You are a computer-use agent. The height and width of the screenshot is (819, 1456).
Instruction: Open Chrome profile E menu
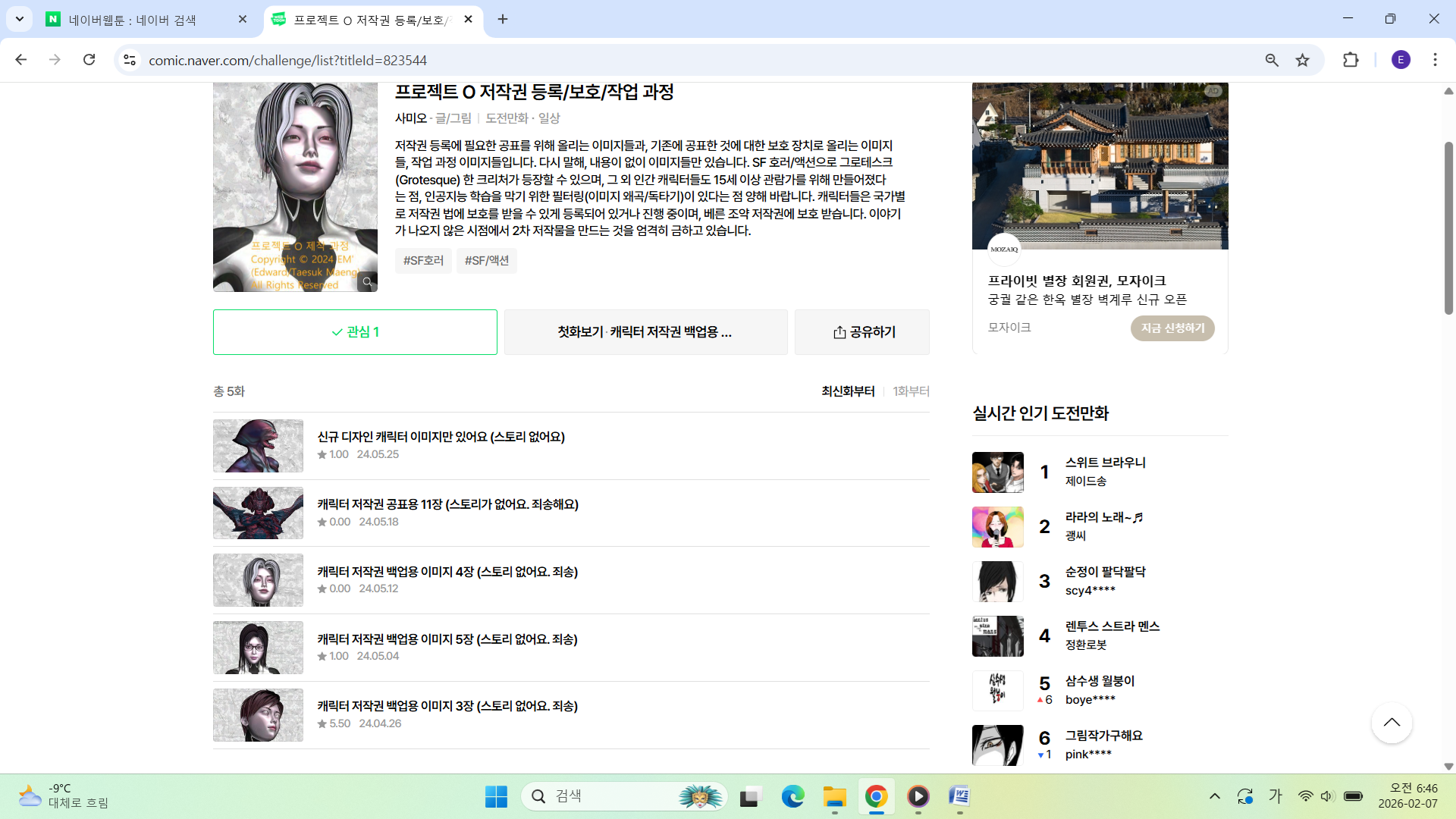tap(1401, 60)
